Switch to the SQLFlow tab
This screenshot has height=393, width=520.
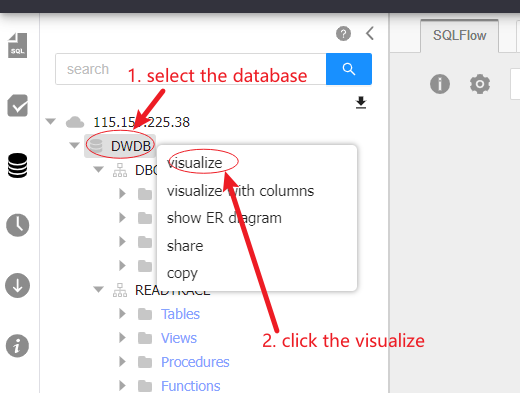459,35
